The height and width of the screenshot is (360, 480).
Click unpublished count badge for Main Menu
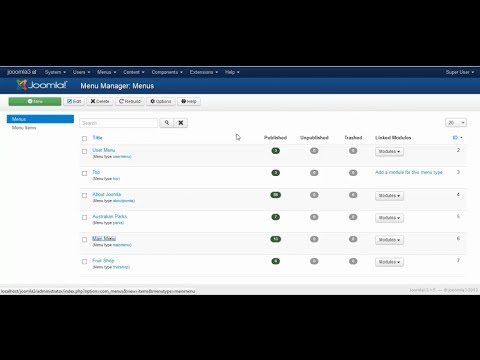(x=314, y=239)
